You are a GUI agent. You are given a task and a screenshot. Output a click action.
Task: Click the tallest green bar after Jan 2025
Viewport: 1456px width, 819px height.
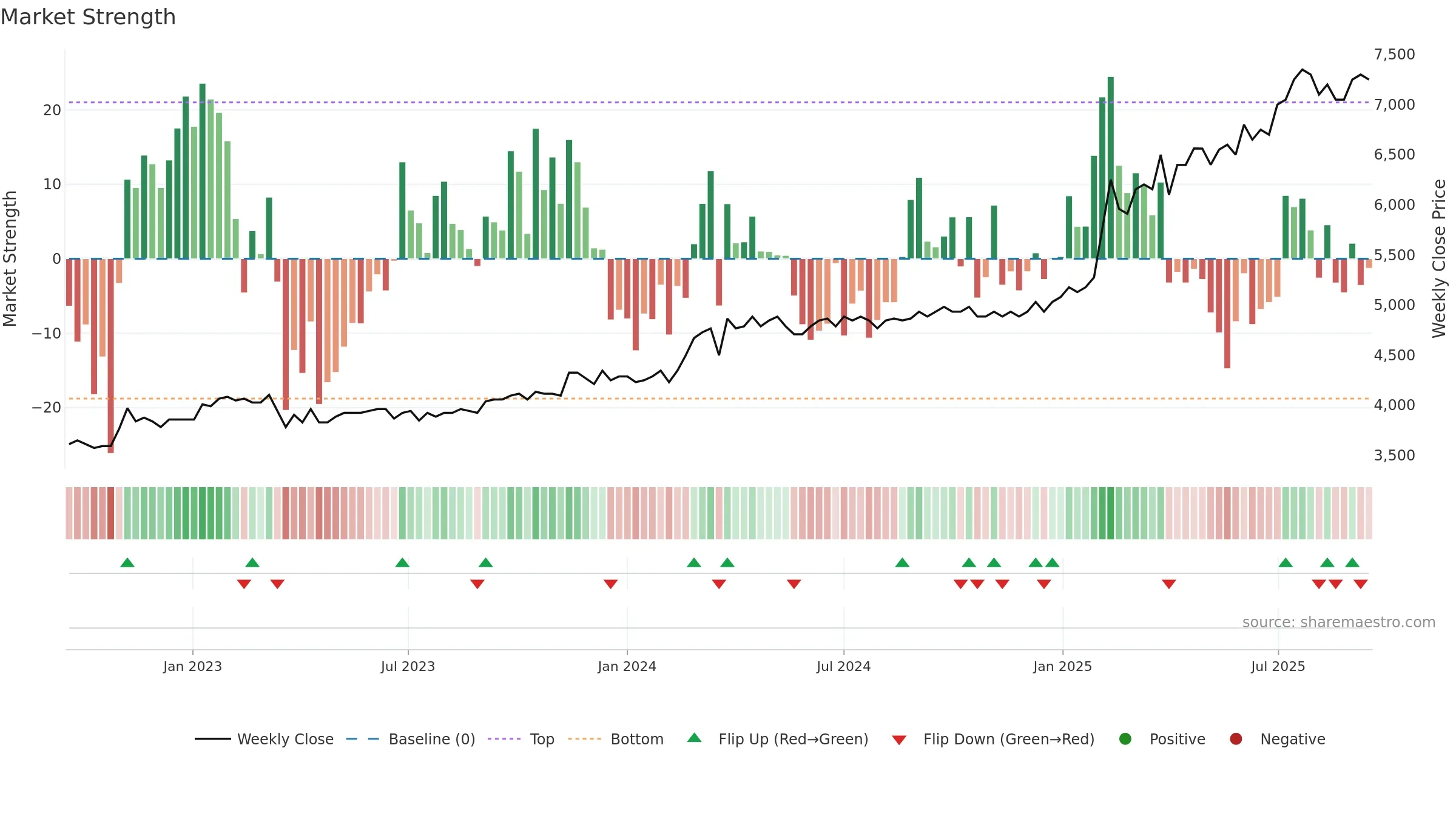click(x=1111, y=167)
